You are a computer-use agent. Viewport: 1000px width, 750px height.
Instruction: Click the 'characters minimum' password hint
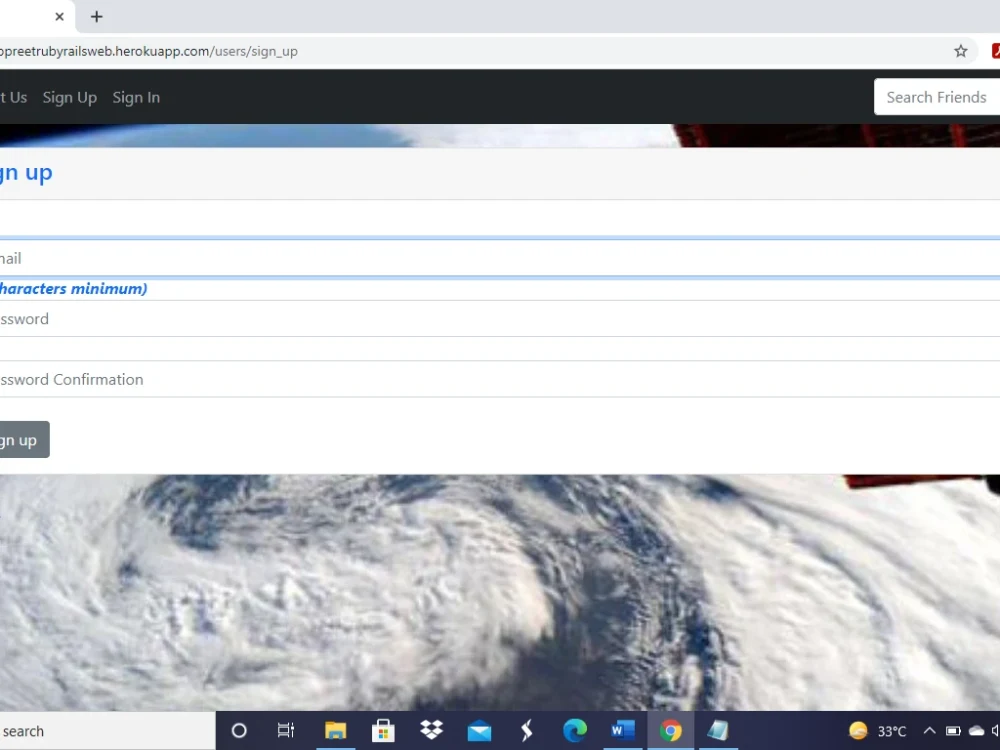coord(73,289)
